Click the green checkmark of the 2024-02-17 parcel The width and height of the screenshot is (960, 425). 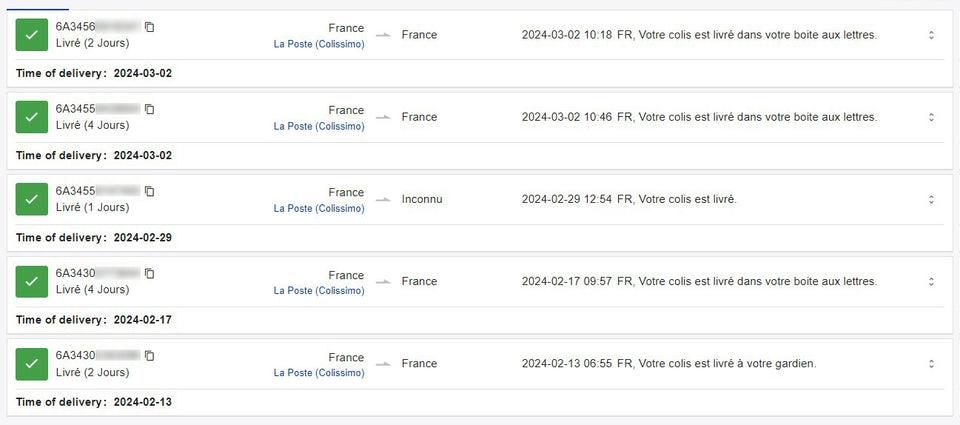coord(32,282)
